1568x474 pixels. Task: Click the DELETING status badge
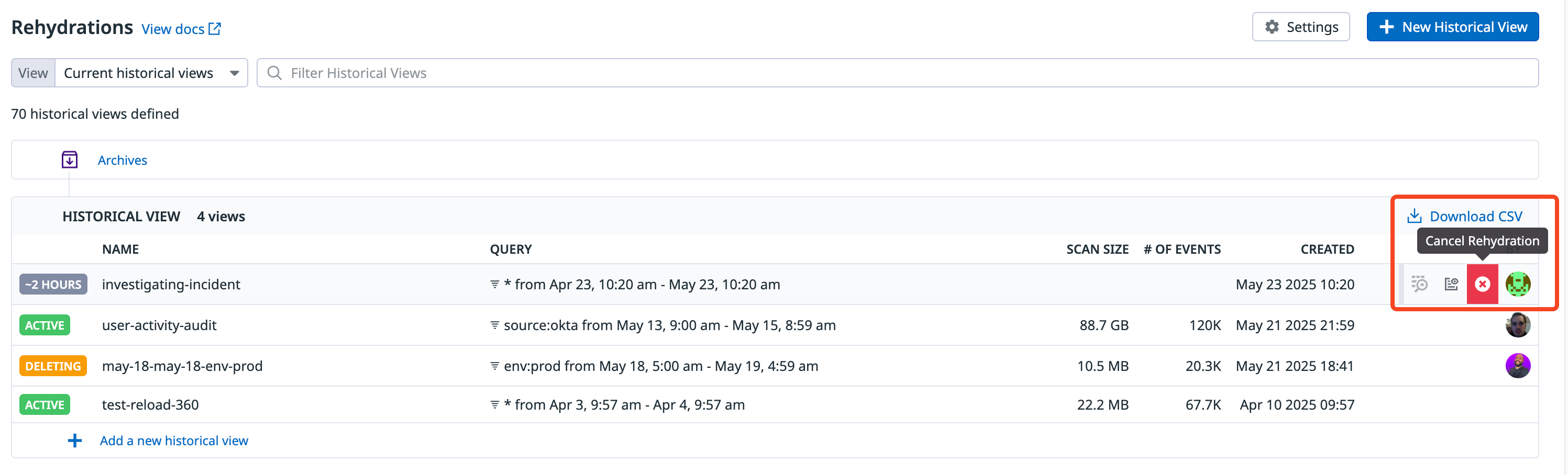53,366
